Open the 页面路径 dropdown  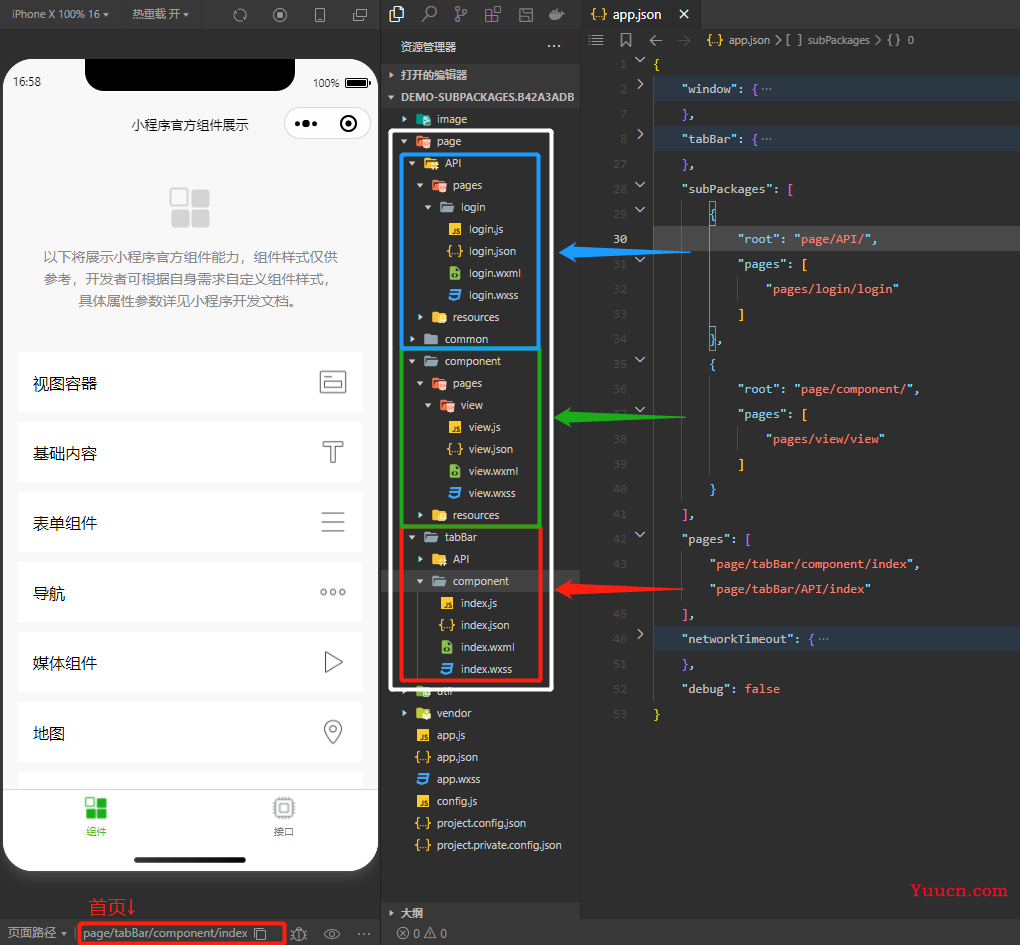point(37,933)
